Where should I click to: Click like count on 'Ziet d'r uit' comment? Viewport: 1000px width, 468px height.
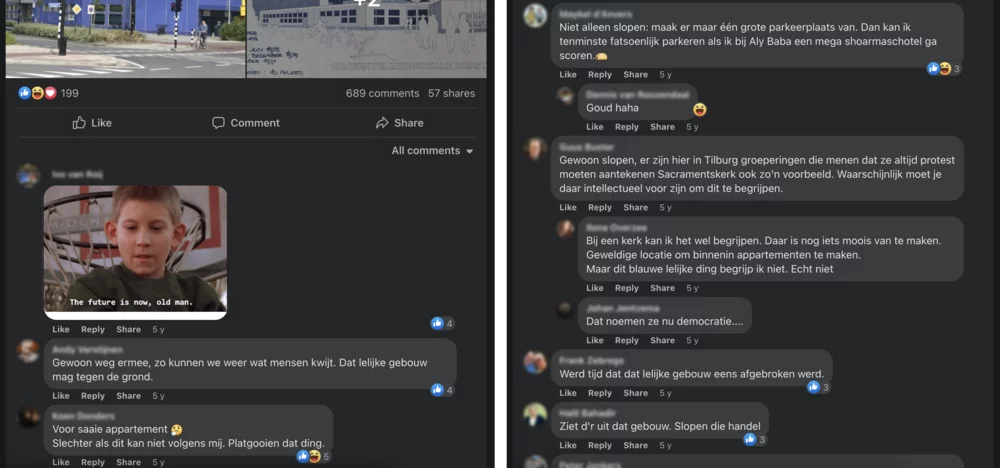coord(754,439)
